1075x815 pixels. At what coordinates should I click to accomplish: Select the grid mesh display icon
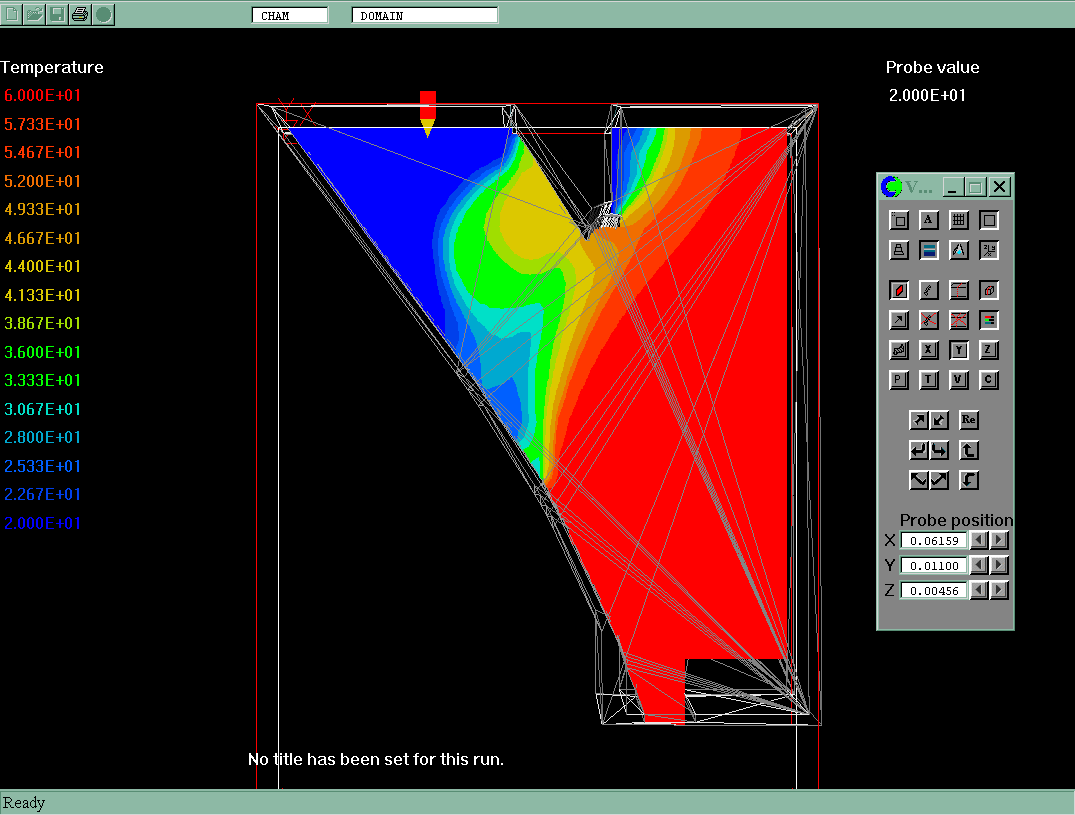(958, 220)
